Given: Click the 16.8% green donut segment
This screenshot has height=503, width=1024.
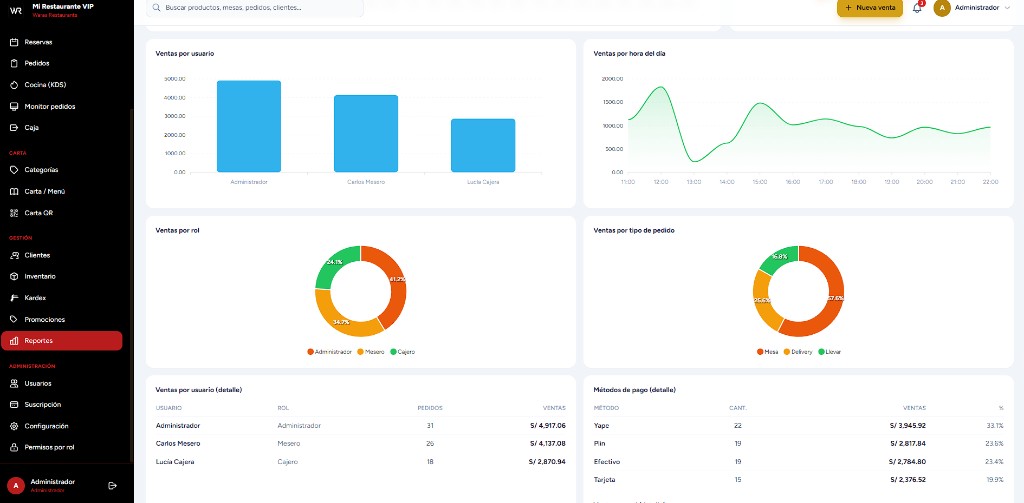Looking at the screenshot, I should (x=780, y=257).
